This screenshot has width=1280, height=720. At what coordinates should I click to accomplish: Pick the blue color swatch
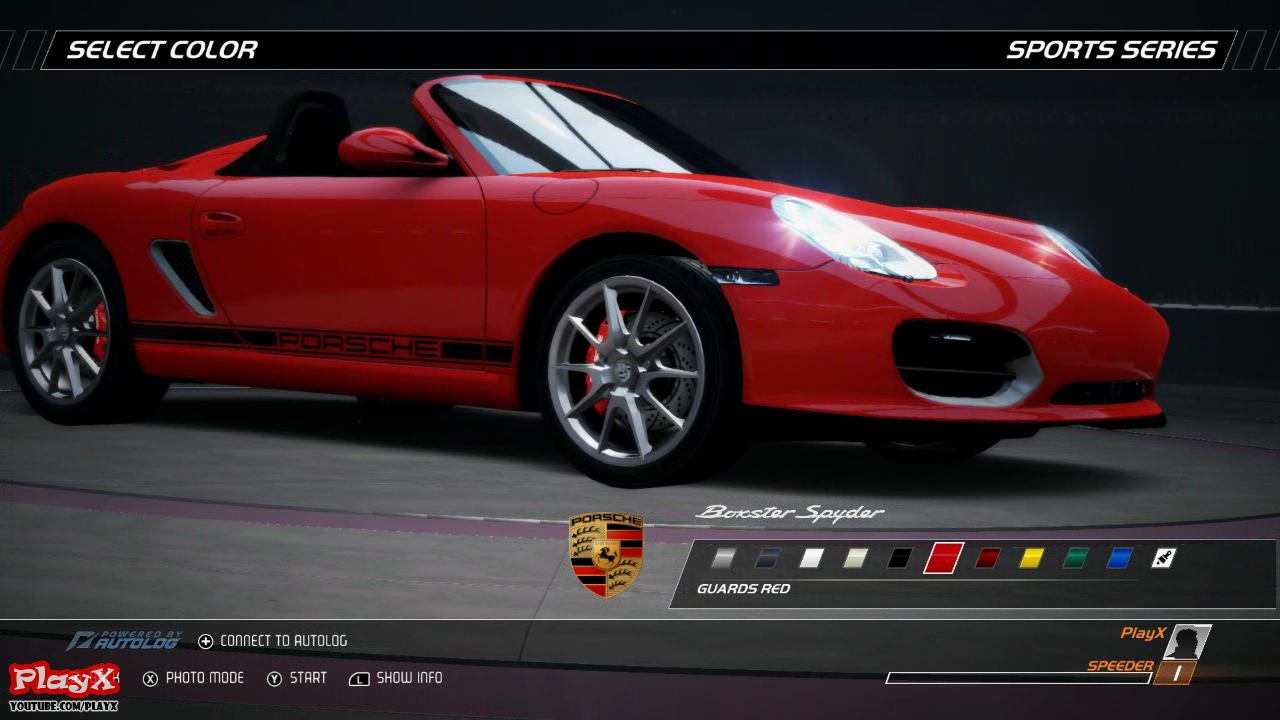pyautogui.click(x=1119, y=558)
